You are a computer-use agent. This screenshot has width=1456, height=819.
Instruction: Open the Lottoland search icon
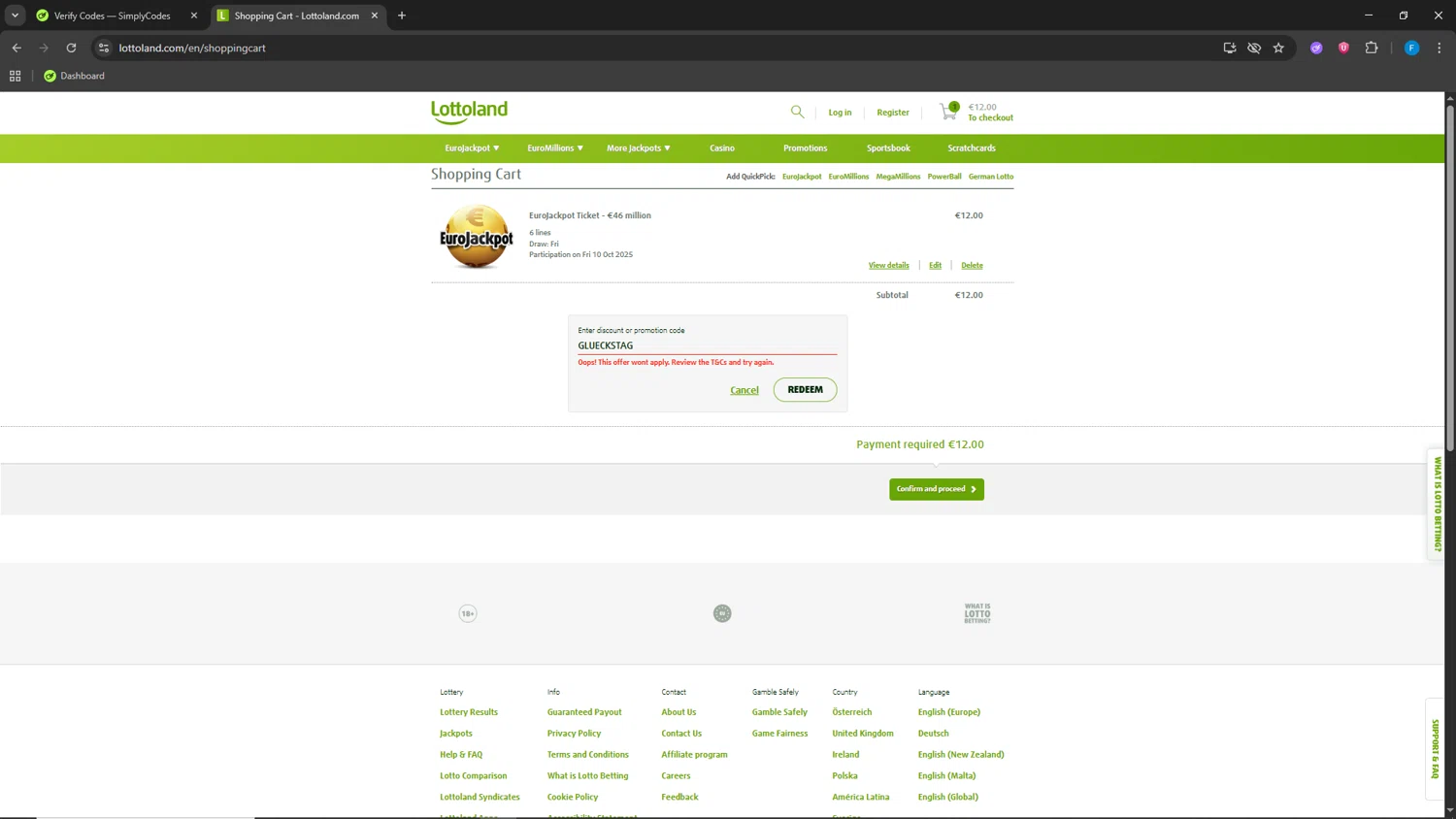(x=797, y=112)
